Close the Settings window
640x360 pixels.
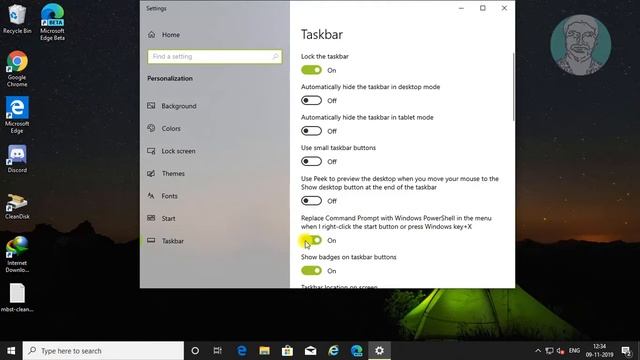click(x=504, y=8)
